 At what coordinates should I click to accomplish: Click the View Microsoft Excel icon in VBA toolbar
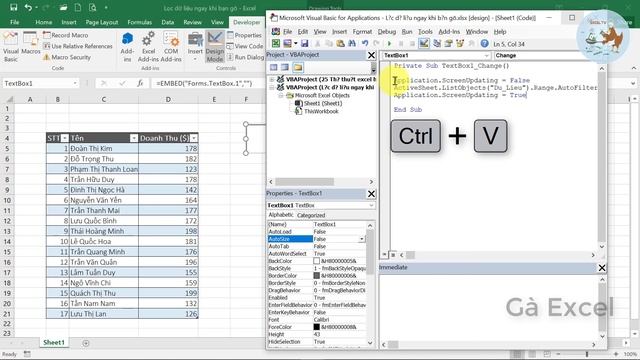coord(276,43)
